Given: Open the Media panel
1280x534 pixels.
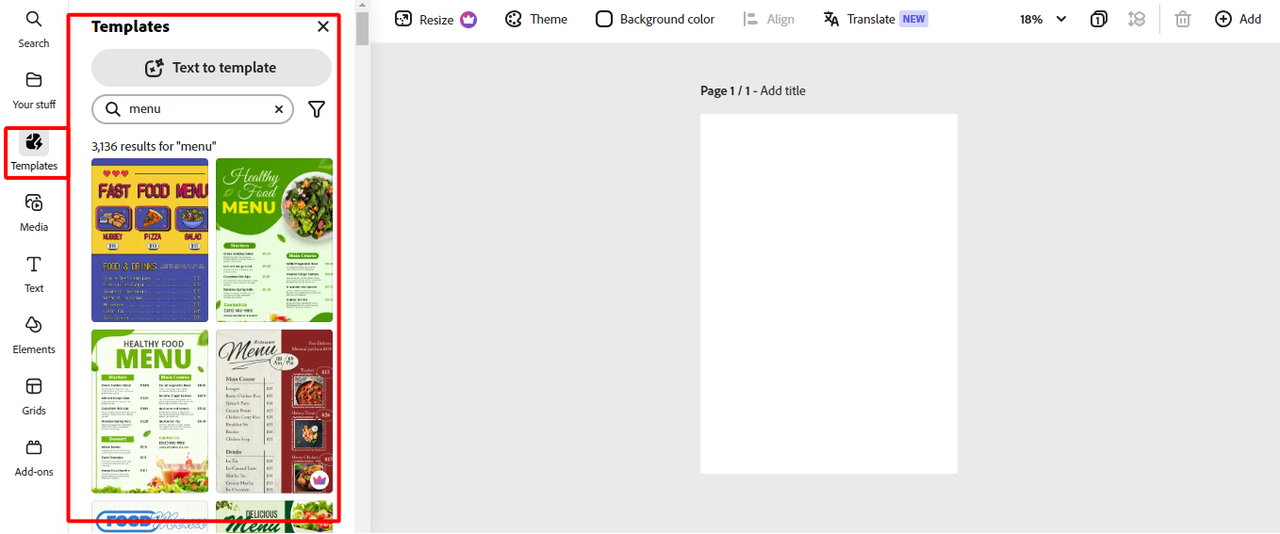Looking at the screenshot, I should tap(34, 213).
